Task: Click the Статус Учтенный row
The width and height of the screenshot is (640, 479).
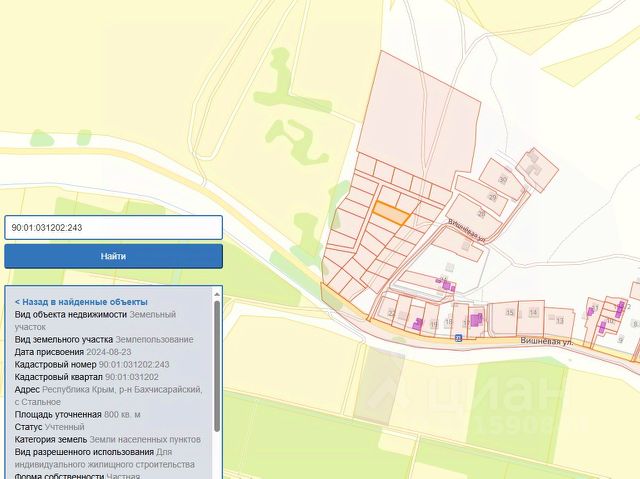Action: [x=49, y=427]
